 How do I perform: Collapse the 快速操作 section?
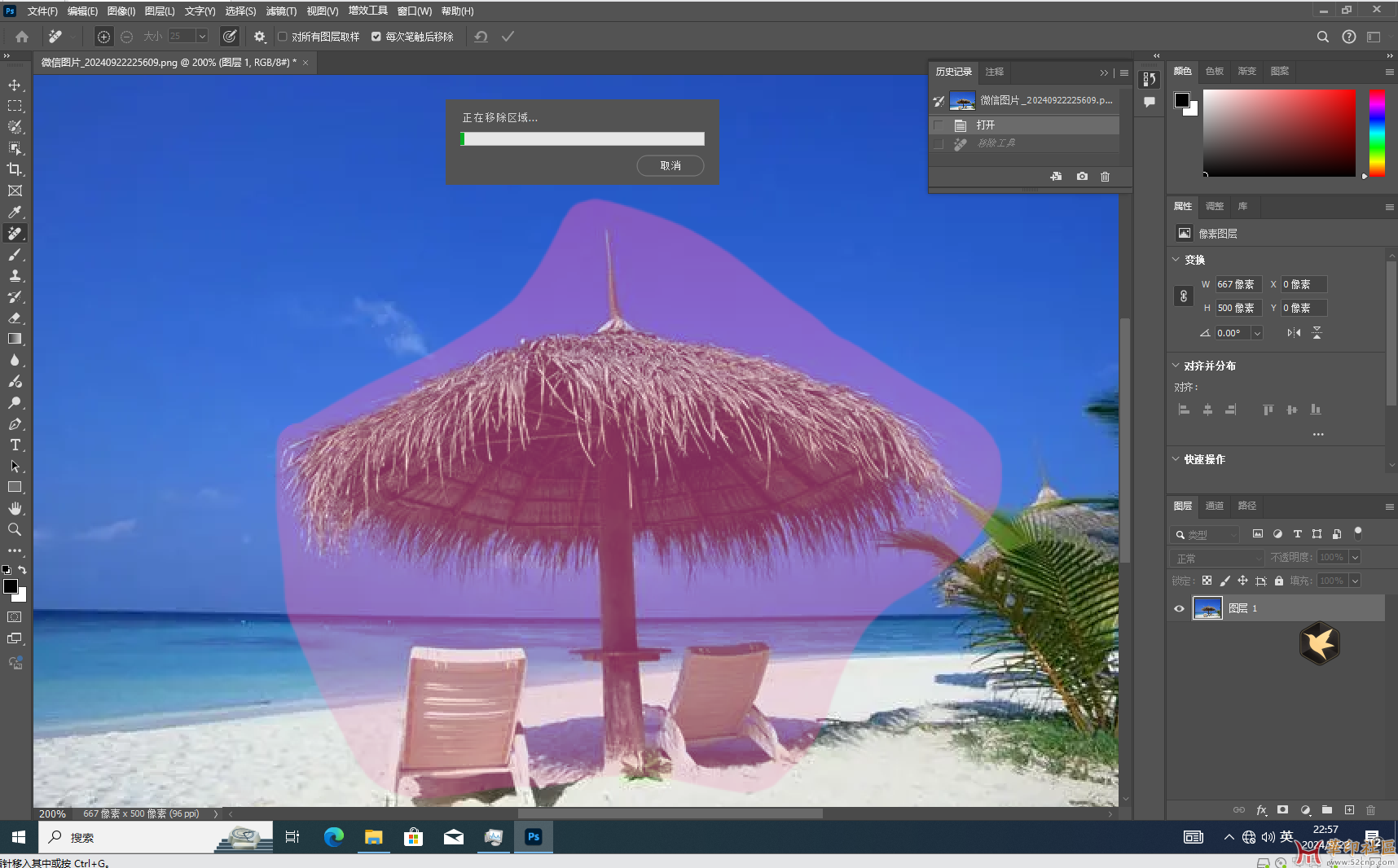(x=1176, y=459)
